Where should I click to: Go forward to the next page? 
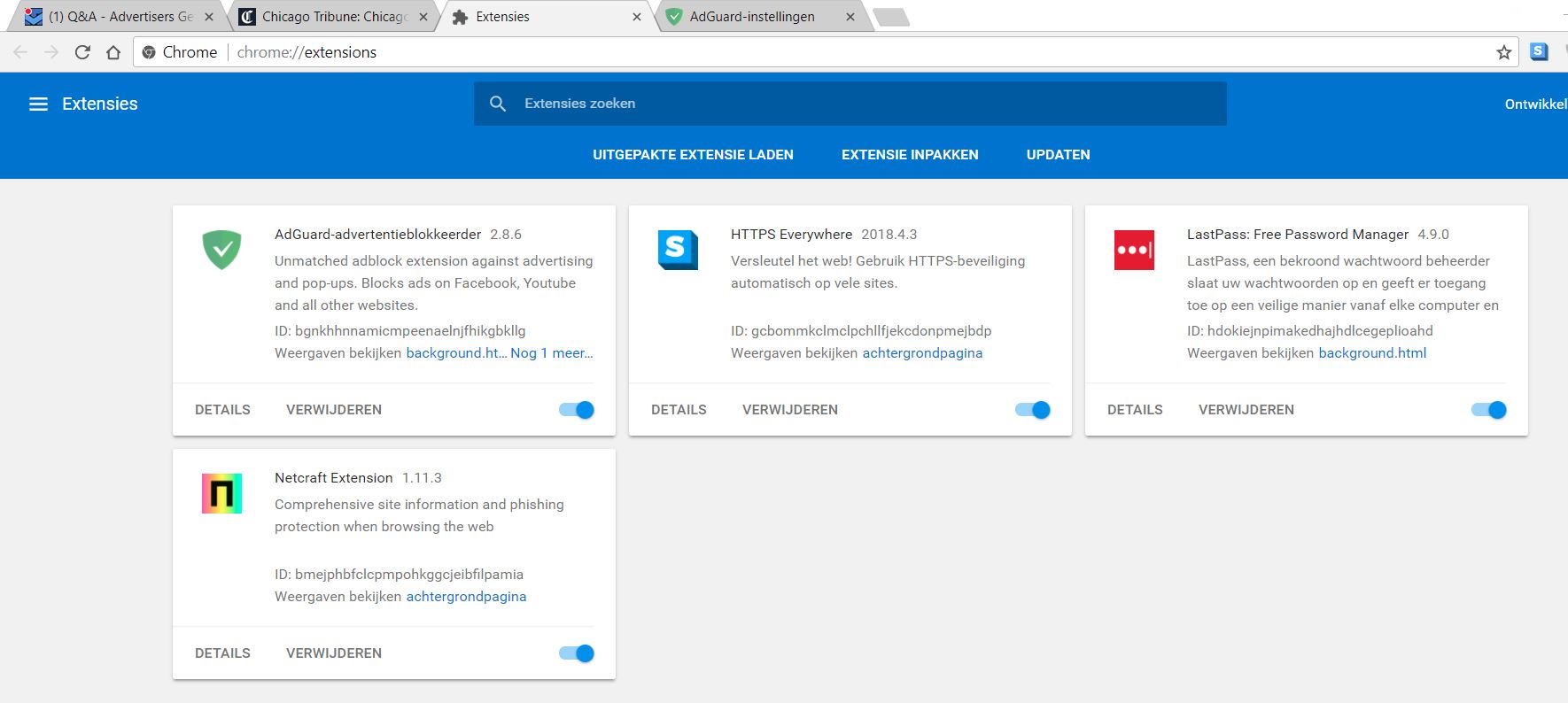pyautogui.click(x=51, y=52)
